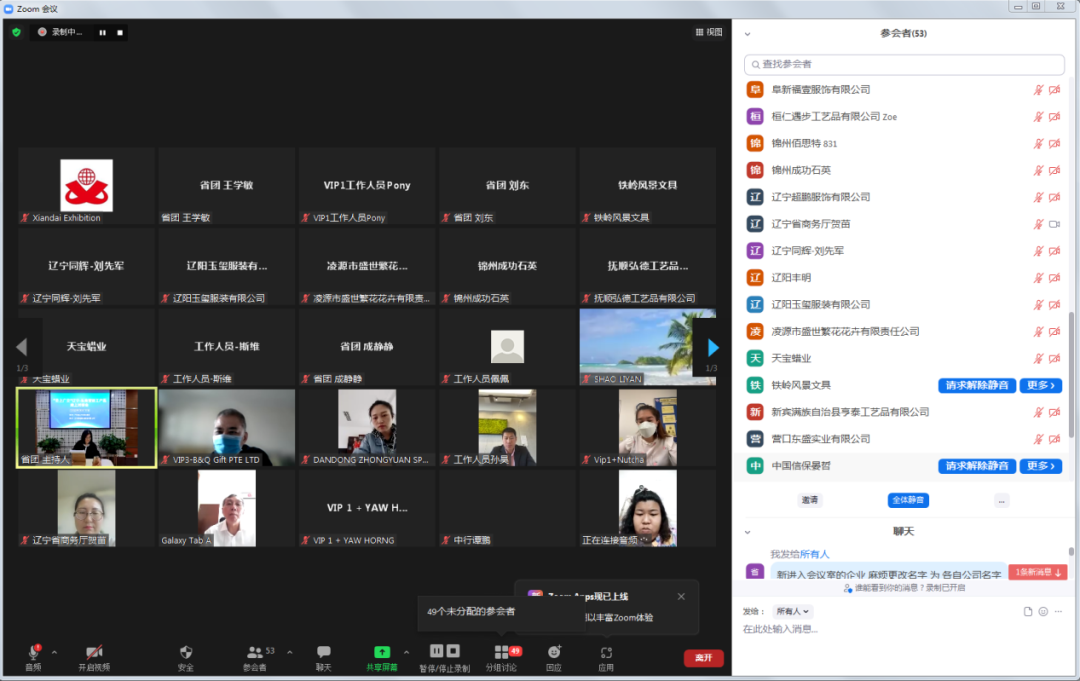Image resolution: width=1080 pixels, height=681 pixels.
Task: Click muted mic icon for 天宝蜡业
Action: [1038, 358]
